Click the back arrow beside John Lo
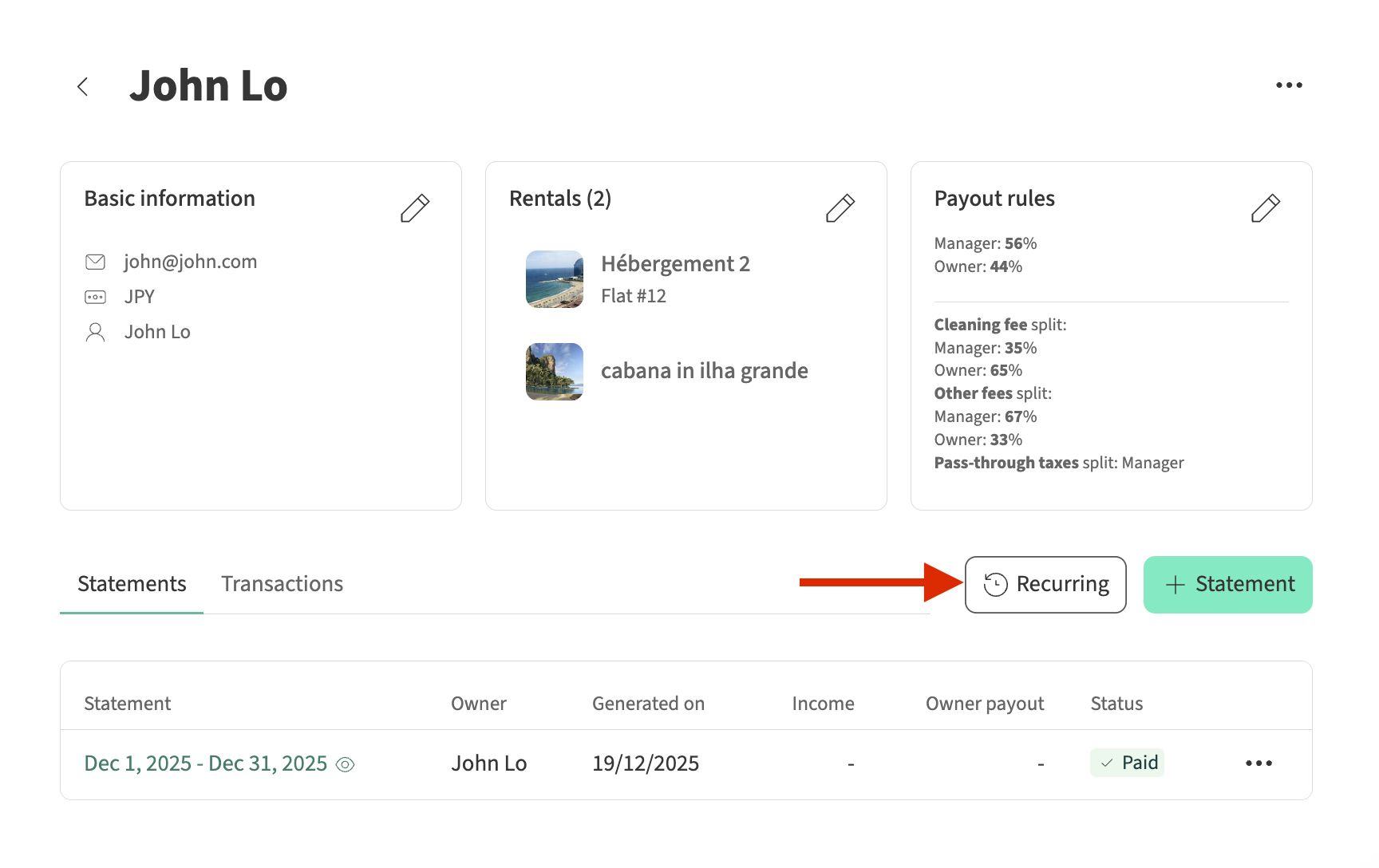 (83, 86)
